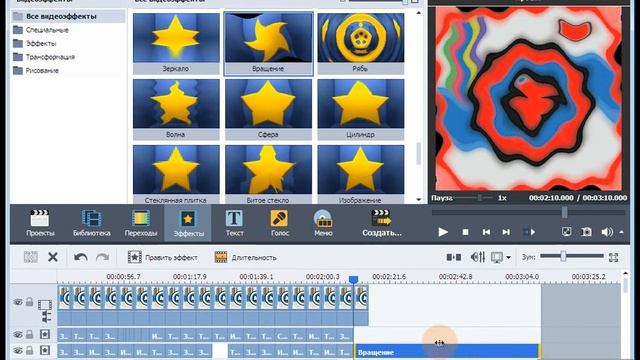Viewport: 640px width, 360px height.
Task: Open the Проекты section
Action: coord(40,223)
